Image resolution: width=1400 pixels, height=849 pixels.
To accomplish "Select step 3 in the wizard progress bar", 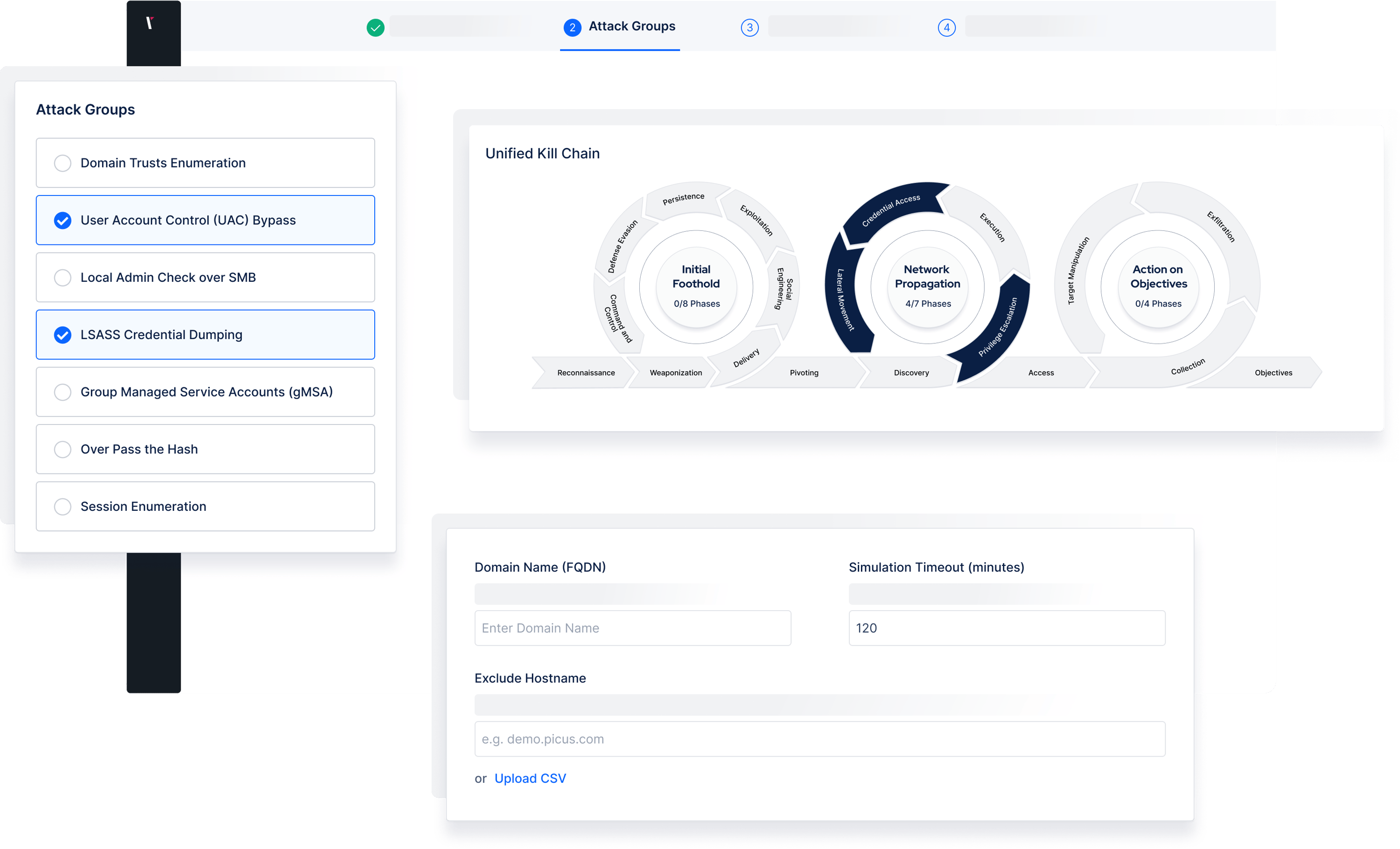I will coord(749,27).
